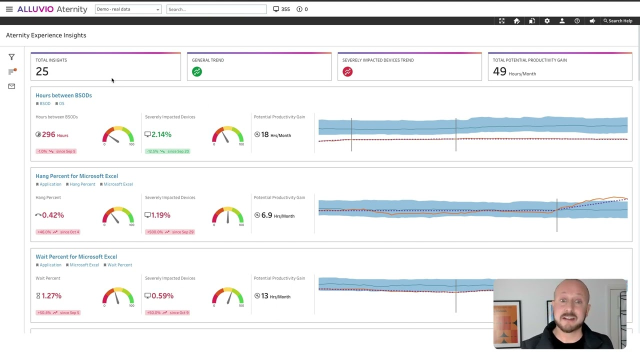Viewport: 640px width, 360px height.
Task: Click Microsoft Excel tag under Hang Percent insight
Action: click(116, 184)
